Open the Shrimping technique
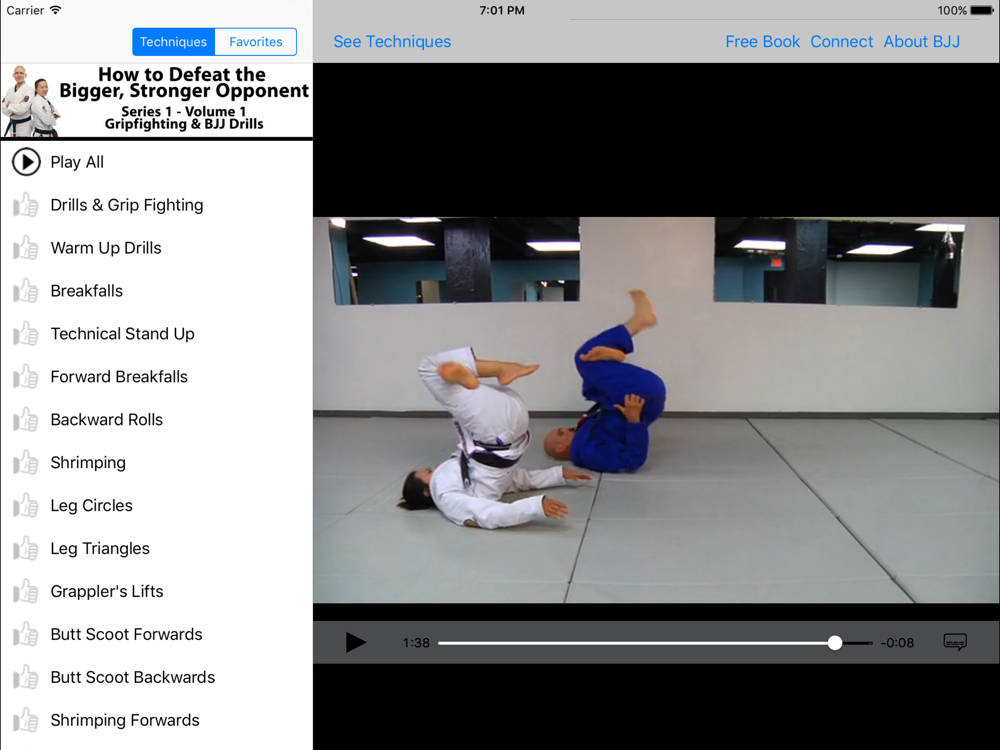The width and height of the screenshot is (1000, 750). 88,462
